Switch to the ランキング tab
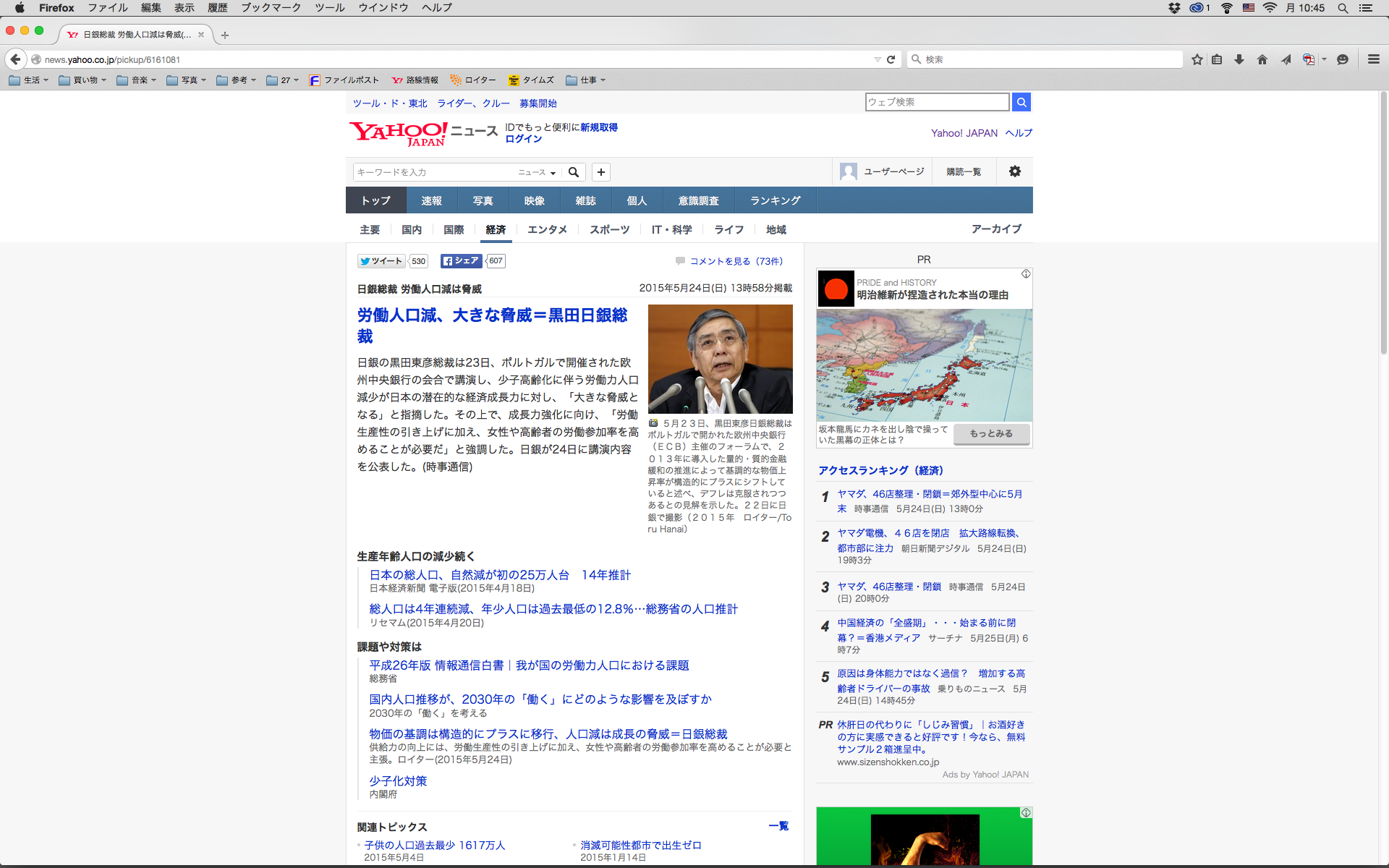Screen dimensions: 1389x868 point(775,200)
